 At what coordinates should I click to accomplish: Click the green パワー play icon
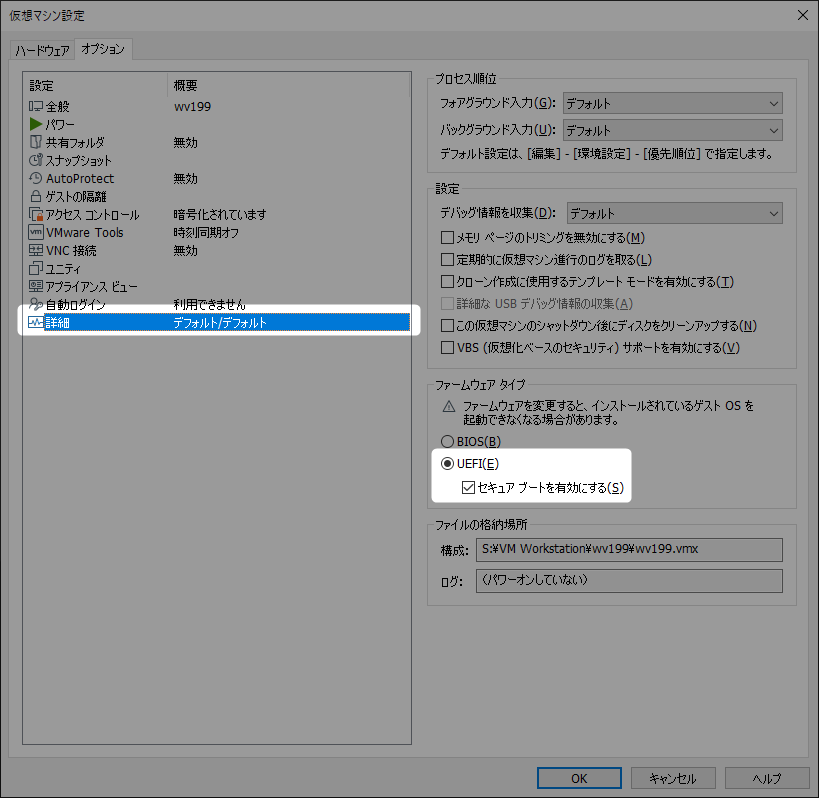[36, 124]
